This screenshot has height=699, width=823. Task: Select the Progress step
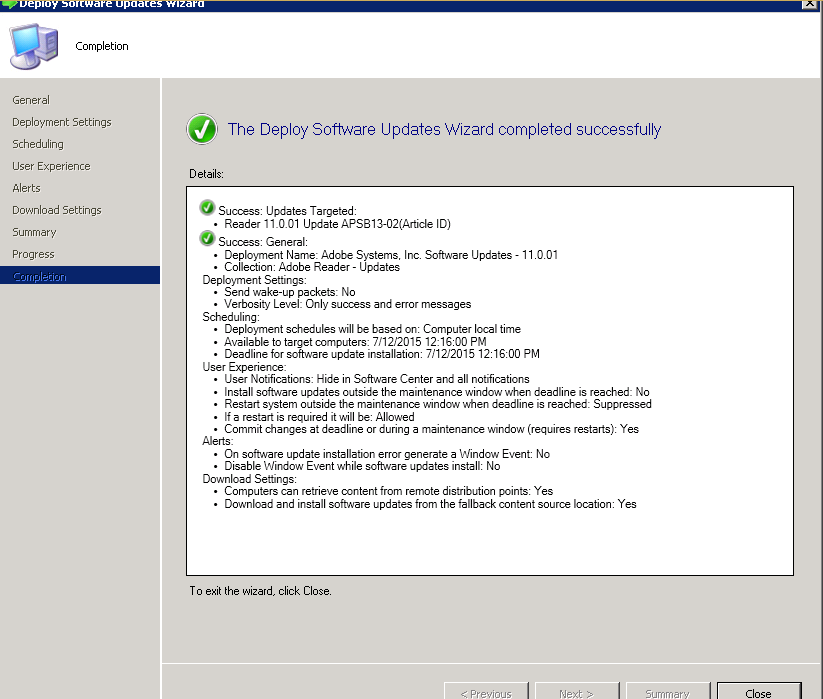click(33, 254)
